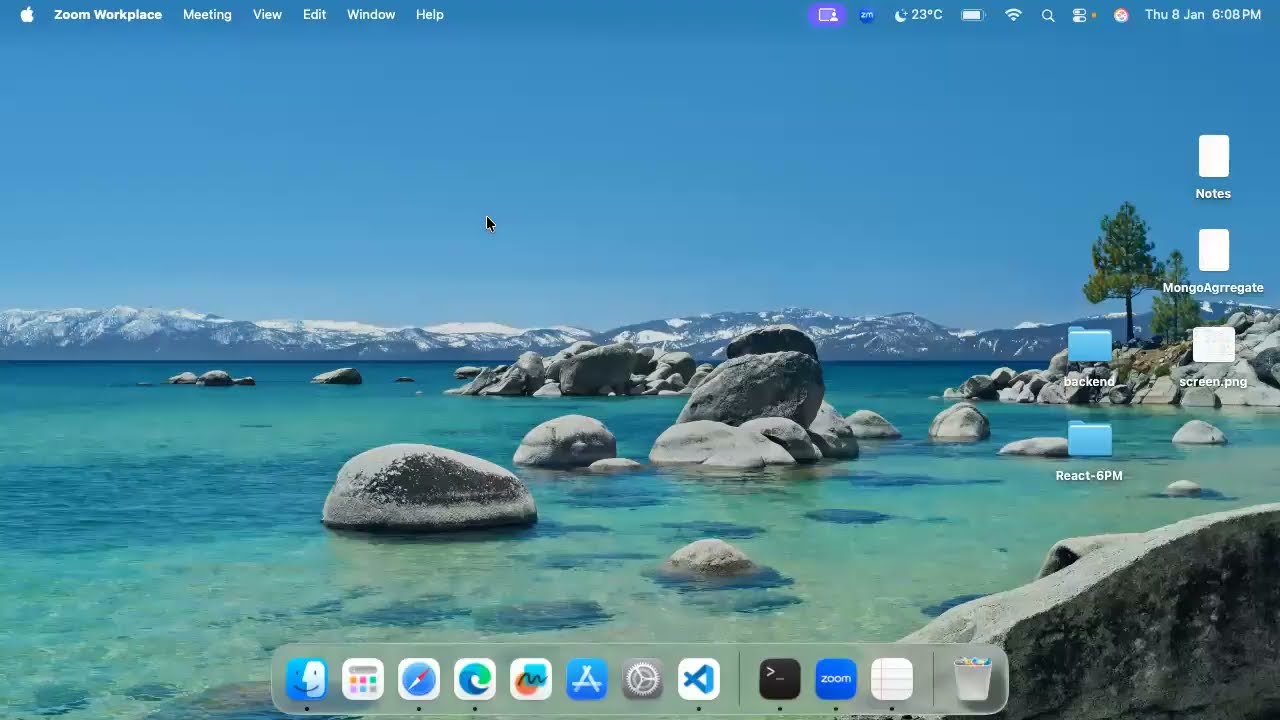Open the Trash in the Dock
This screenshot has height=720, width=1280.
(x=973, y=680)
